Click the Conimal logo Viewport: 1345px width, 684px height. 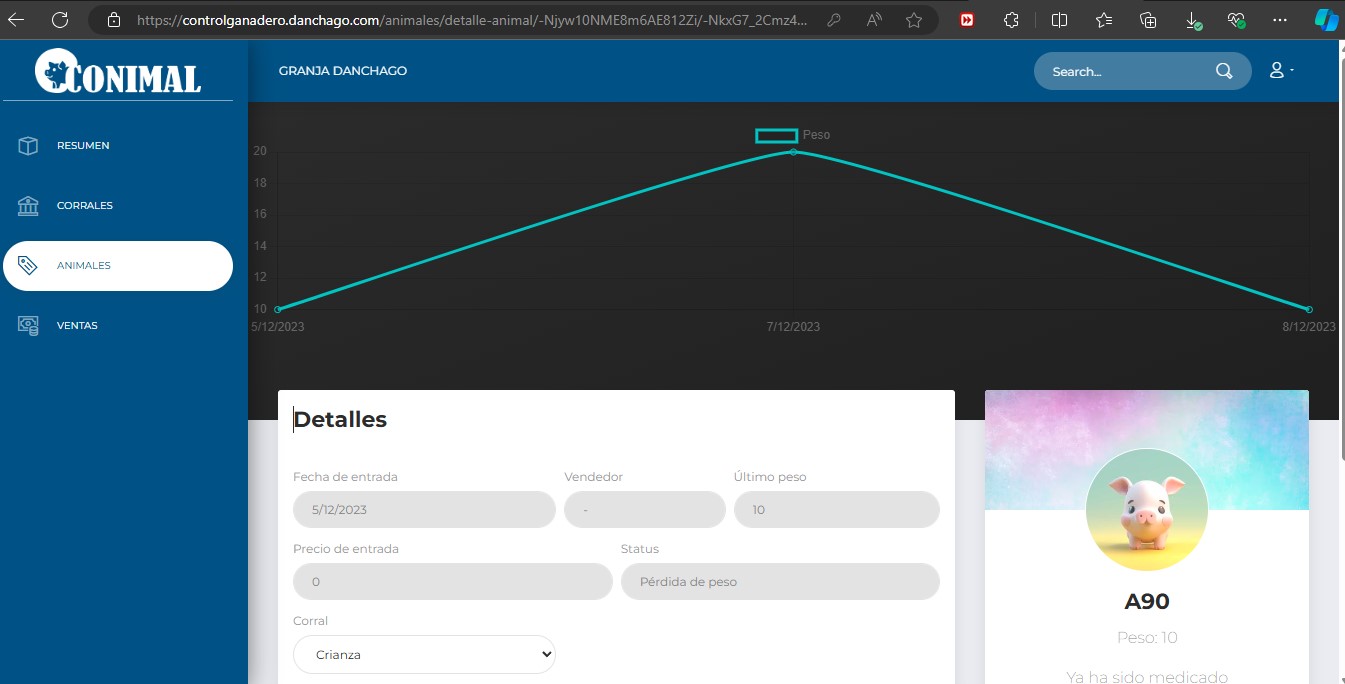click(118, 71)
